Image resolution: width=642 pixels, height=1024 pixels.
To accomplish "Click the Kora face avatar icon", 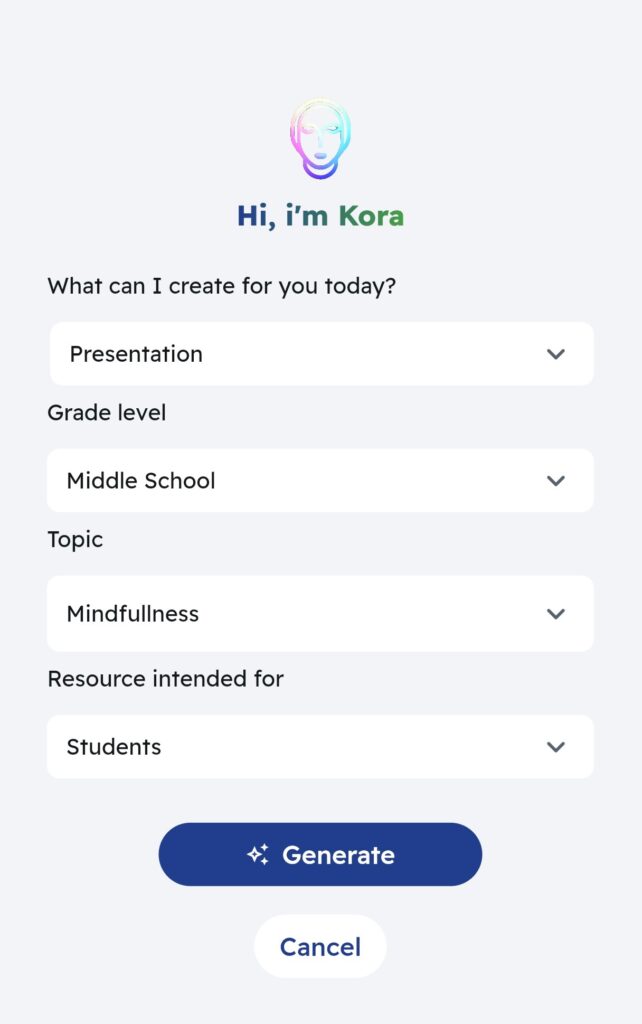I will coord(320,139).
